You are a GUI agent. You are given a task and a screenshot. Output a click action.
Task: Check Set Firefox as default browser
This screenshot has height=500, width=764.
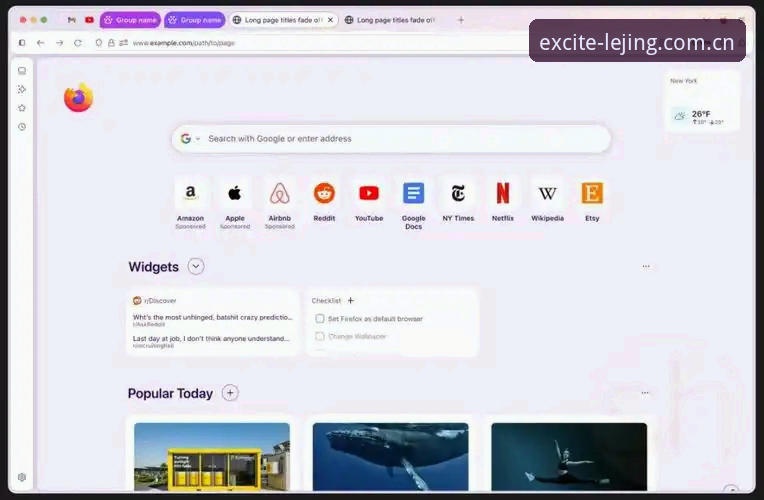(320, 319)
